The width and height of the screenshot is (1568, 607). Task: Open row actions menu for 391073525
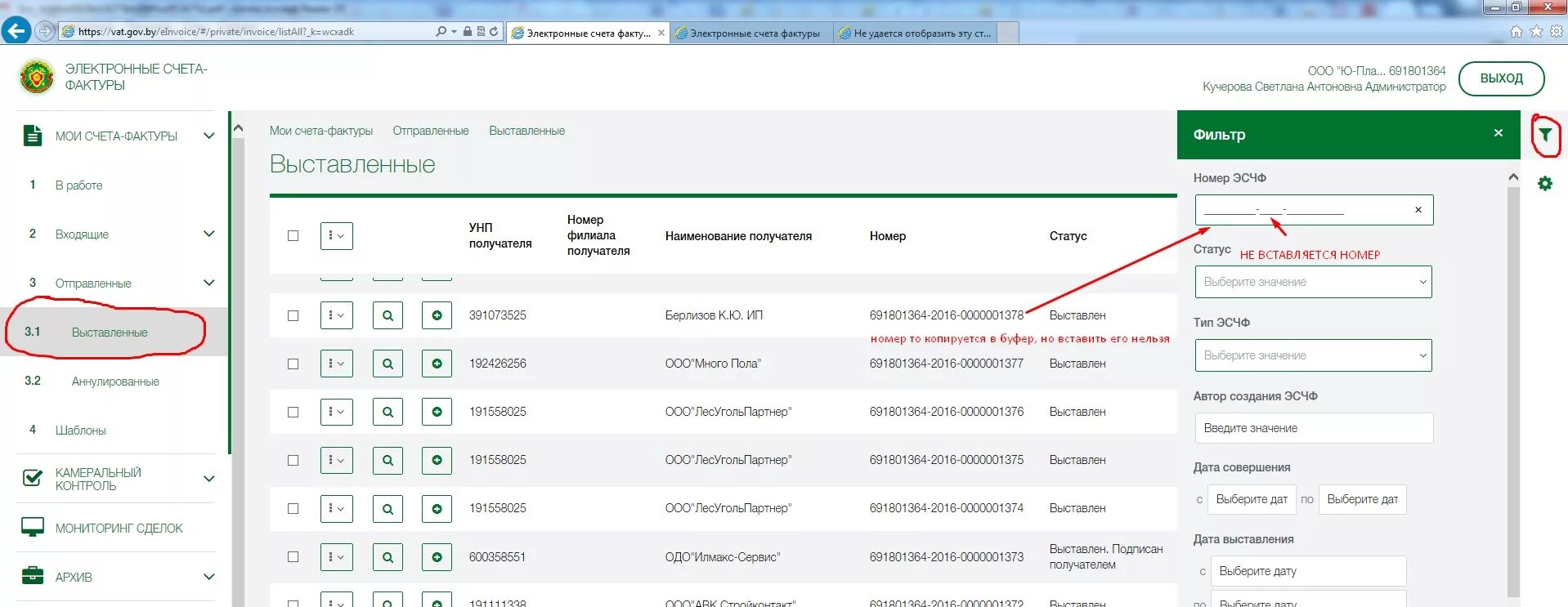click(x=336, y=315)
